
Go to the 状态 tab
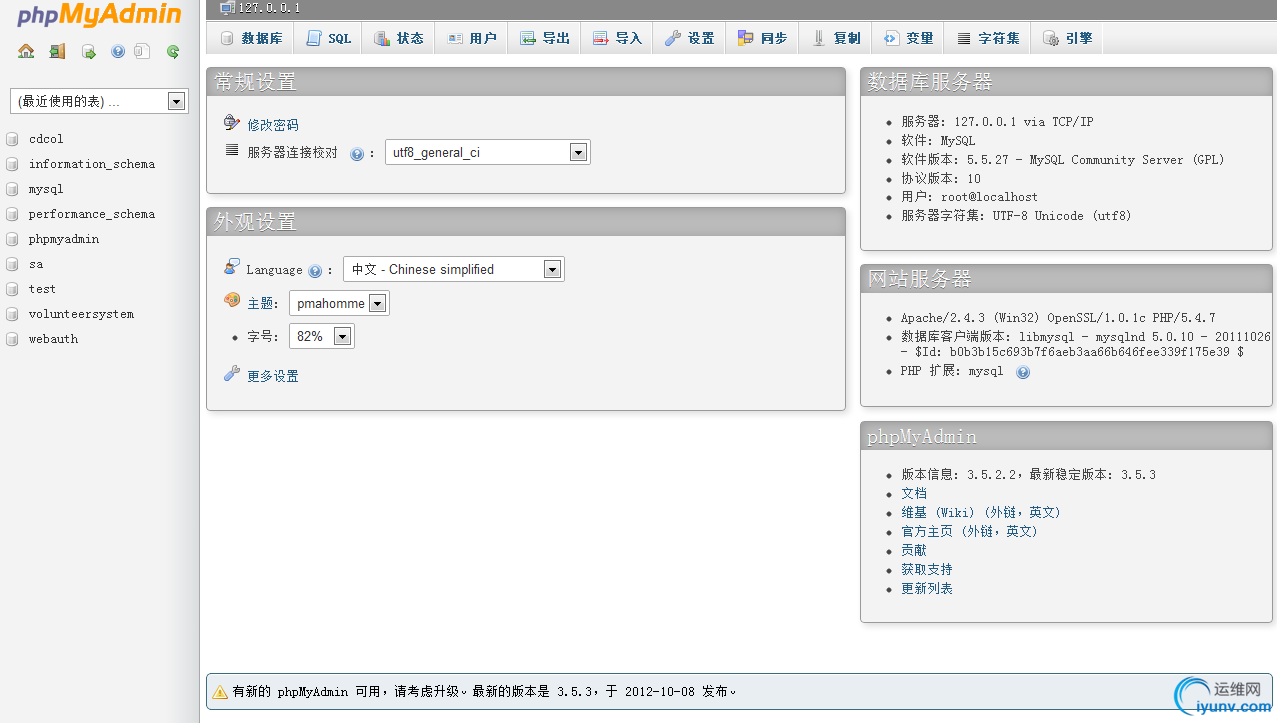click(398, 38)
